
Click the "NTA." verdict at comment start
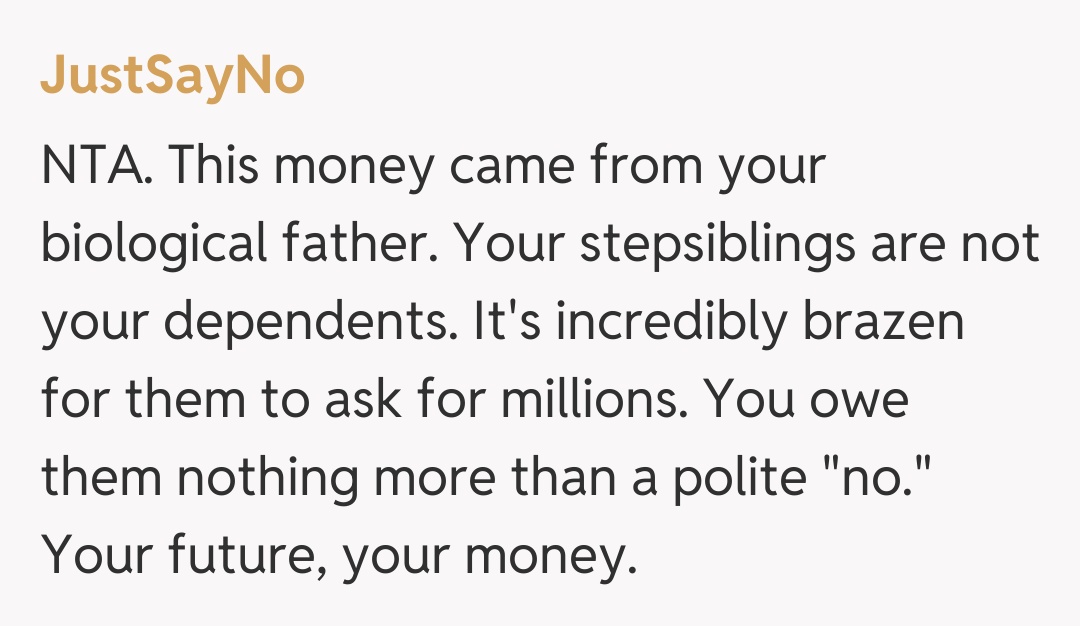[97, 166]
